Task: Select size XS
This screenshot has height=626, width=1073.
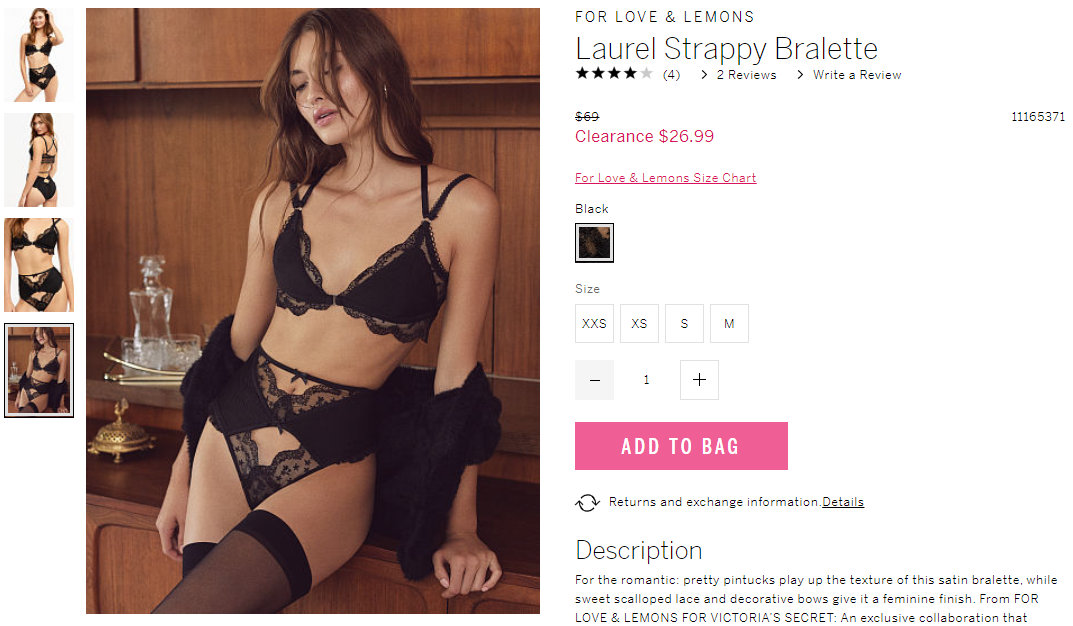Action: pos(639,324)
